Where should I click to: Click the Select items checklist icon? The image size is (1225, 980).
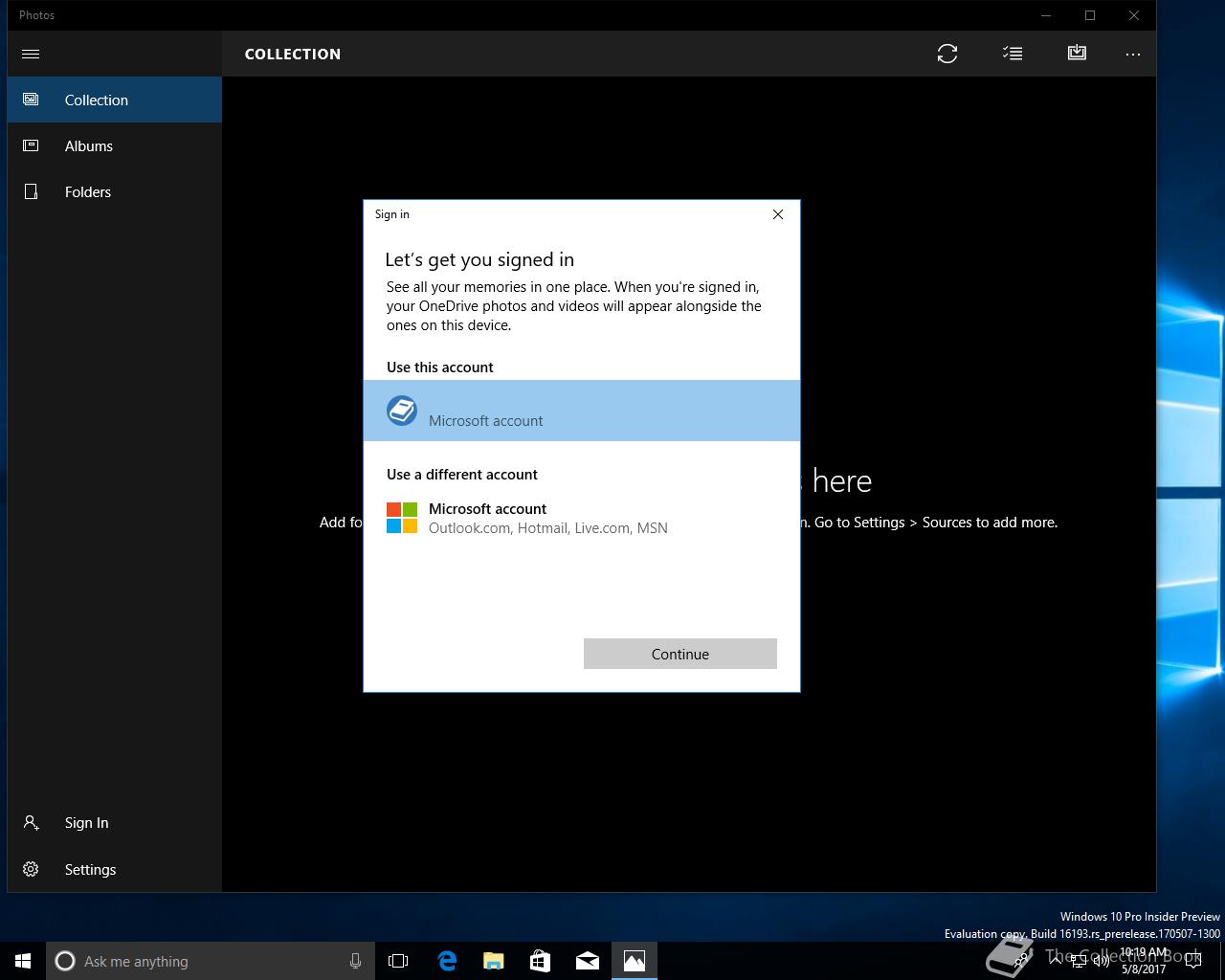[1012, 54]
